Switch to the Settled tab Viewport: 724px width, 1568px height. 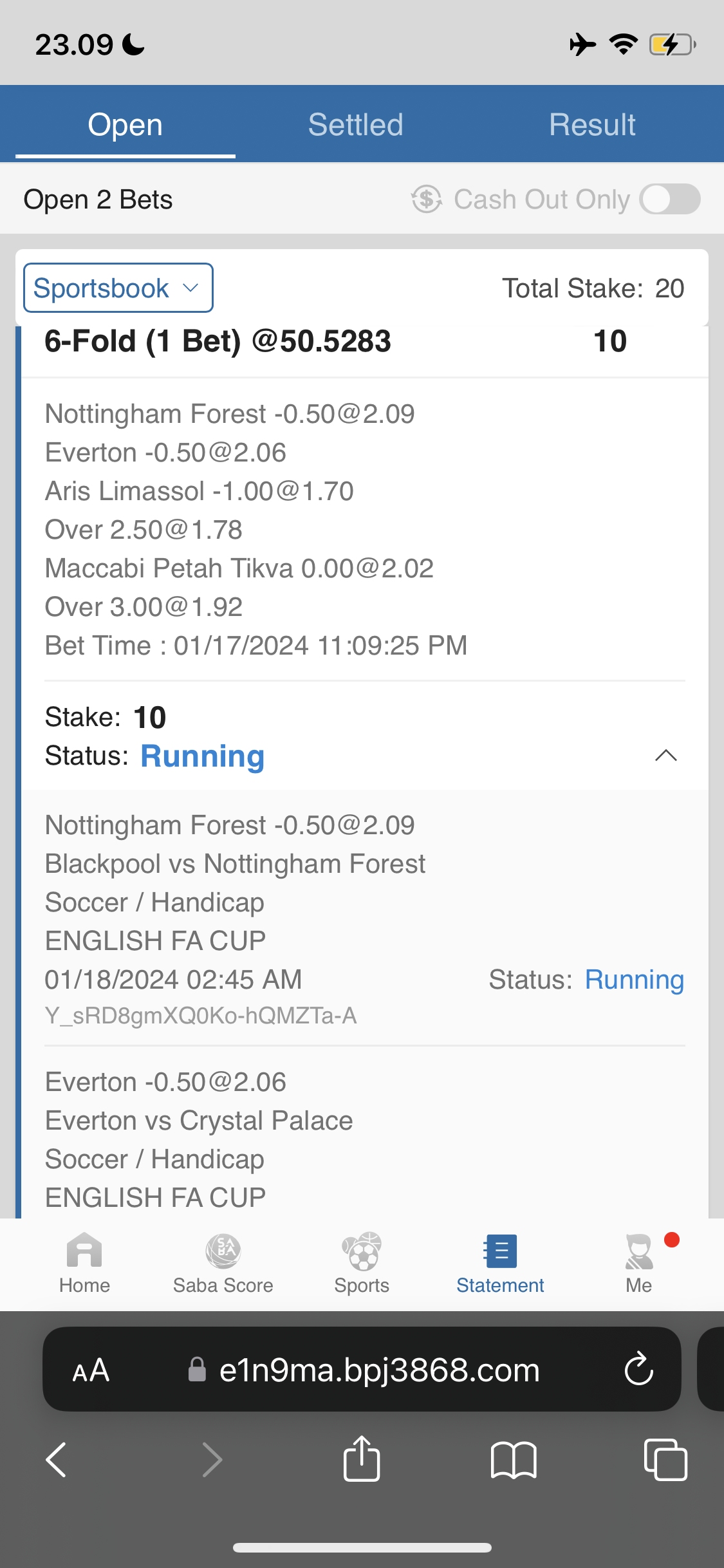pyautogui.click(x=355, y=125)
